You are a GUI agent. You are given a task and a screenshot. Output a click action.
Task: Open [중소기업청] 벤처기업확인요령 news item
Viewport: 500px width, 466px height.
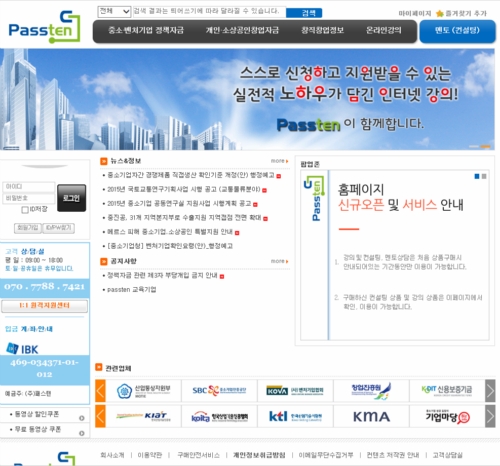[170, 246]
